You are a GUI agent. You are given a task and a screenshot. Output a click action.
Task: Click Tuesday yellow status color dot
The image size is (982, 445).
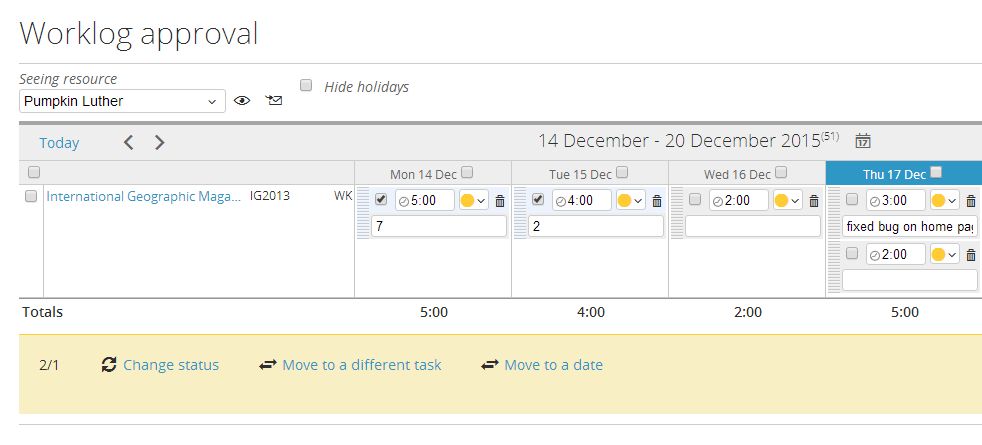tap(624, 201)
